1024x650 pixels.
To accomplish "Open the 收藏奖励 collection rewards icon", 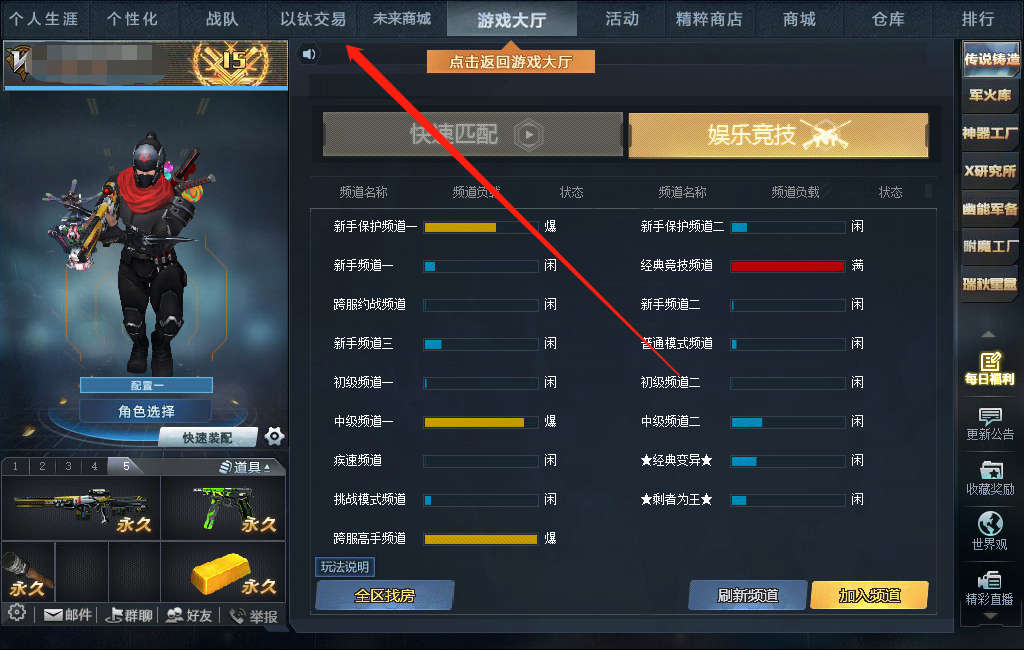I will pos(989,478).
